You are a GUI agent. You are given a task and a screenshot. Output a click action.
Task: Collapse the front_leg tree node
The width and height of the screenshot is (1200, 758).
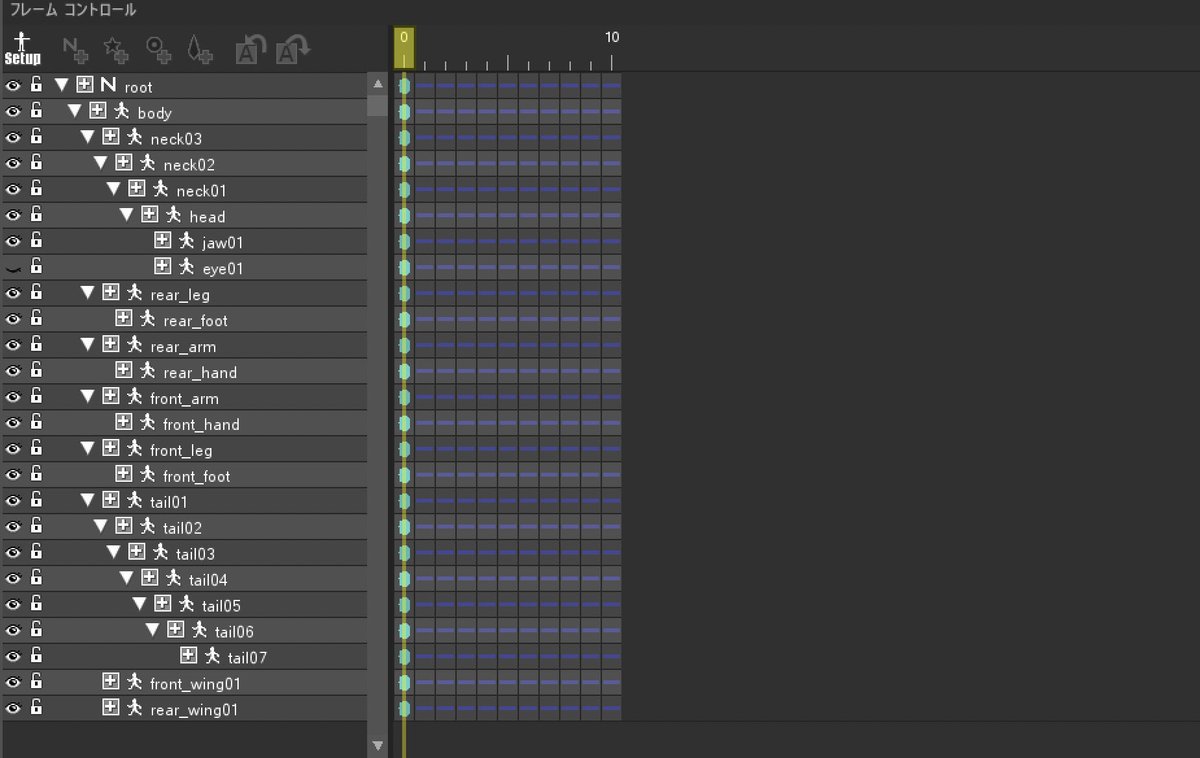tap(88, 450)
